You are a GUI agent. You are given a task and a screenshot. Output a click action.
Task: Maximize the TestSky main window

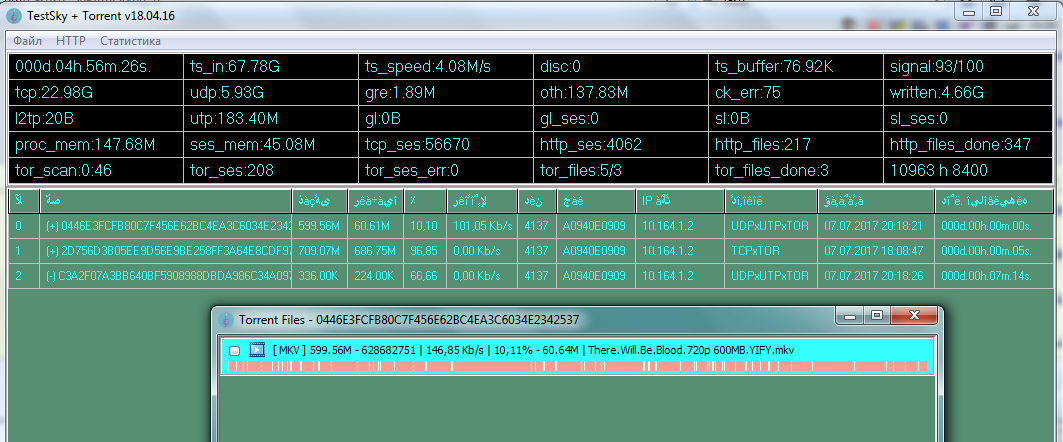(995, 10)
